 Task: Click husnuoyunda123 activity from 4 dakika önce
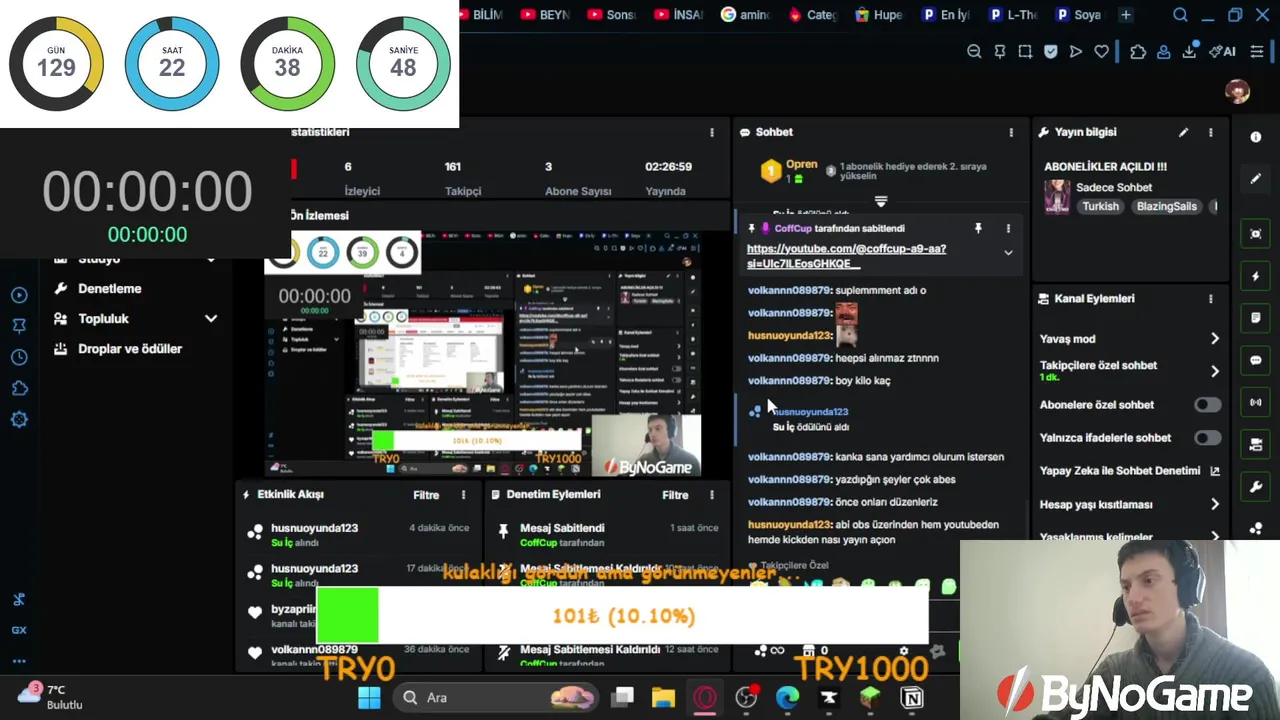coord(358,534)
